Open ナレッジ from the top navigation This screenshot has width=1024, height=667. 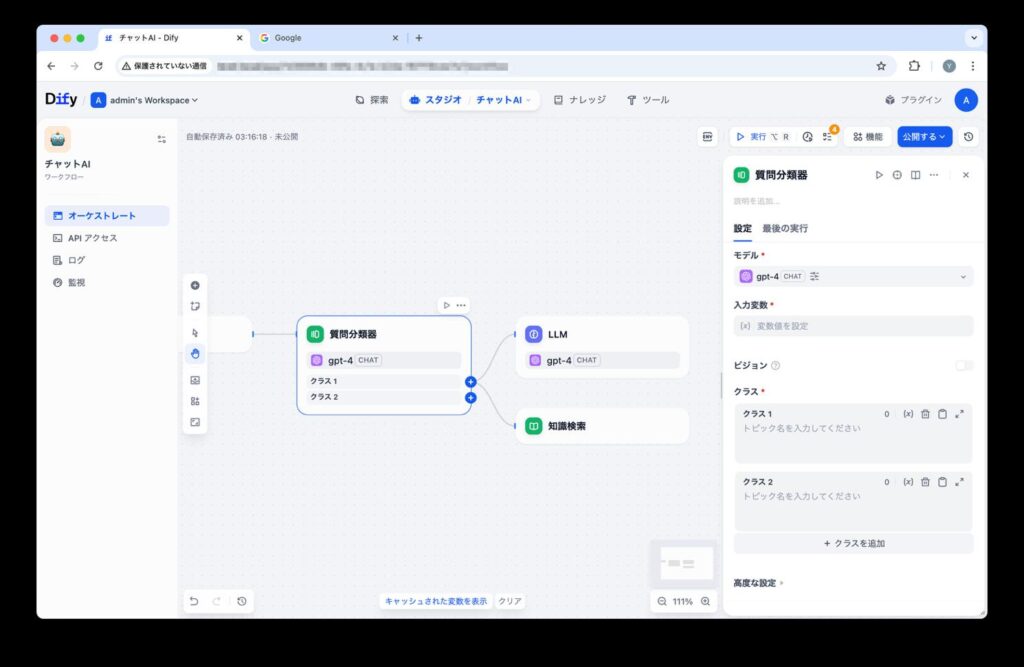pos(579,100)
